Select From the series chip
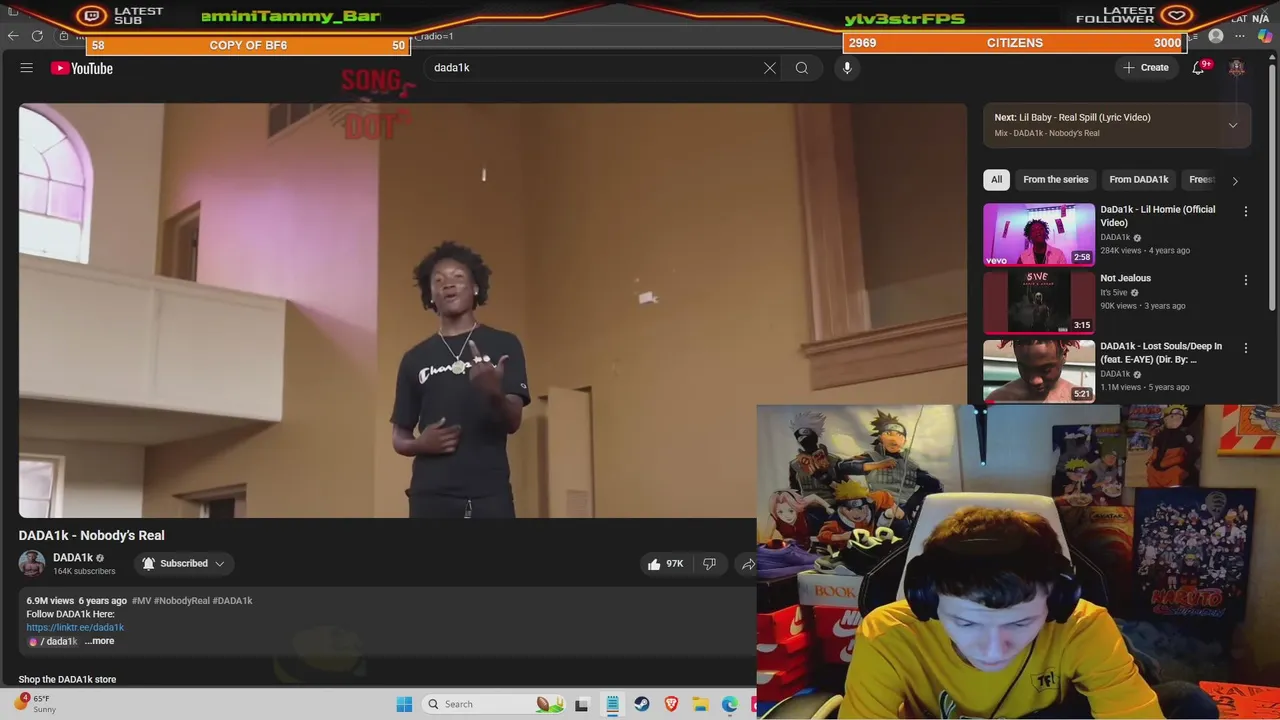This screenshot has width=1280, height=720. pos(1055,180)
